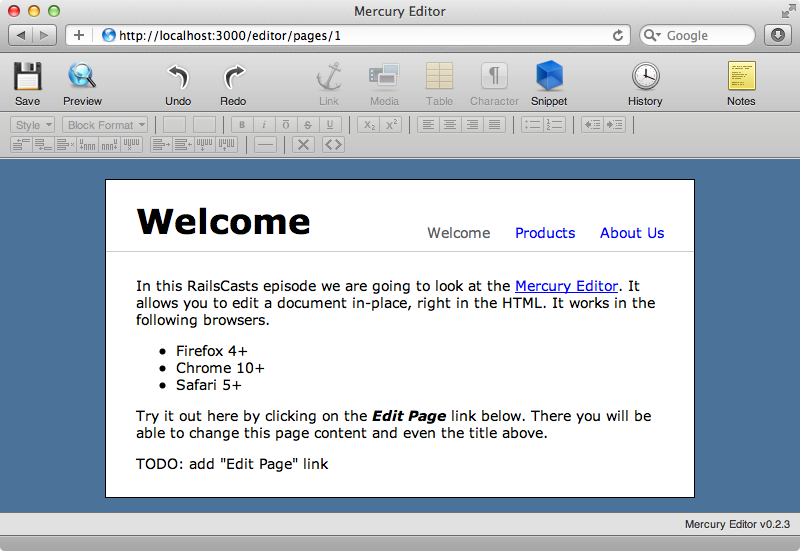This screenshot has height=551, width=800.
Task: Insert table column before current column
Action: click(x=87, y=145)
